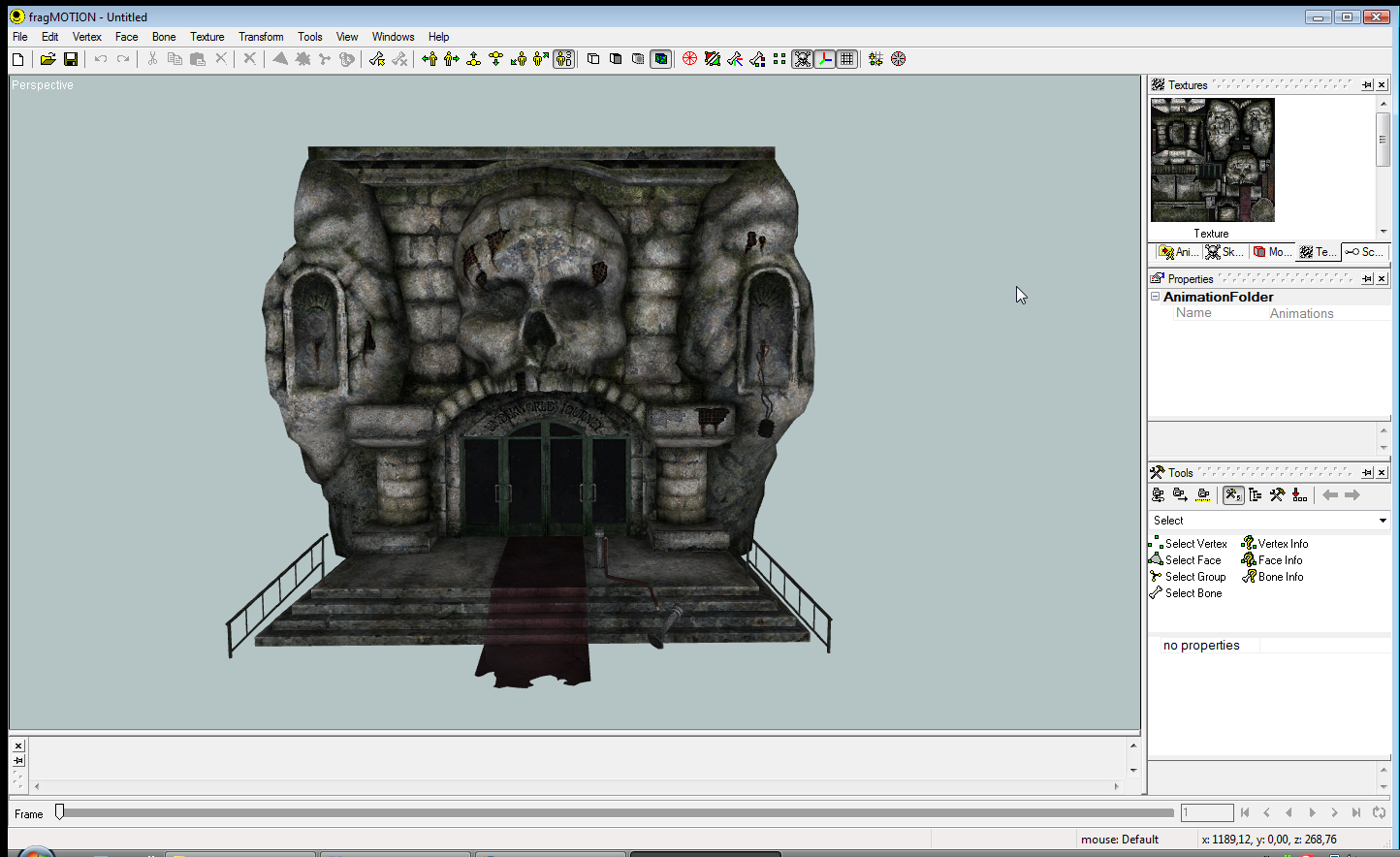
Task: Toggle skeleton display skull toolbar button
Action: (803, 59)
